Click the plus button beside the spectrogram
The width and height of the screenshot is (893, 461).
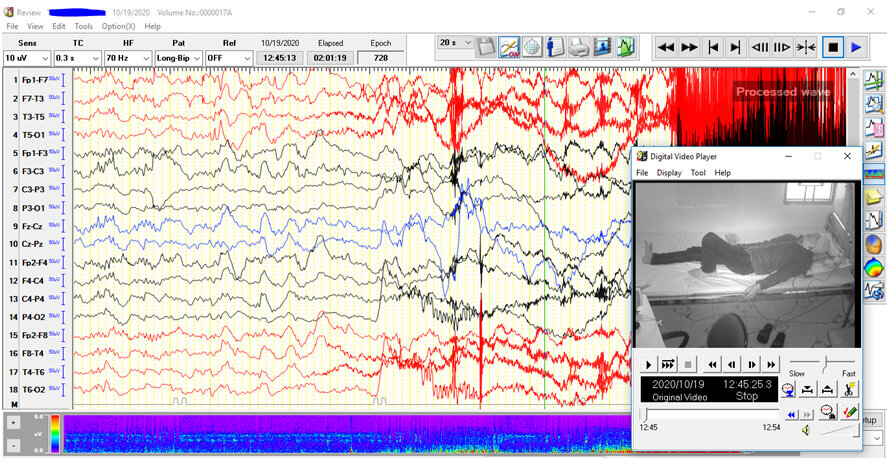click(13, 423)
